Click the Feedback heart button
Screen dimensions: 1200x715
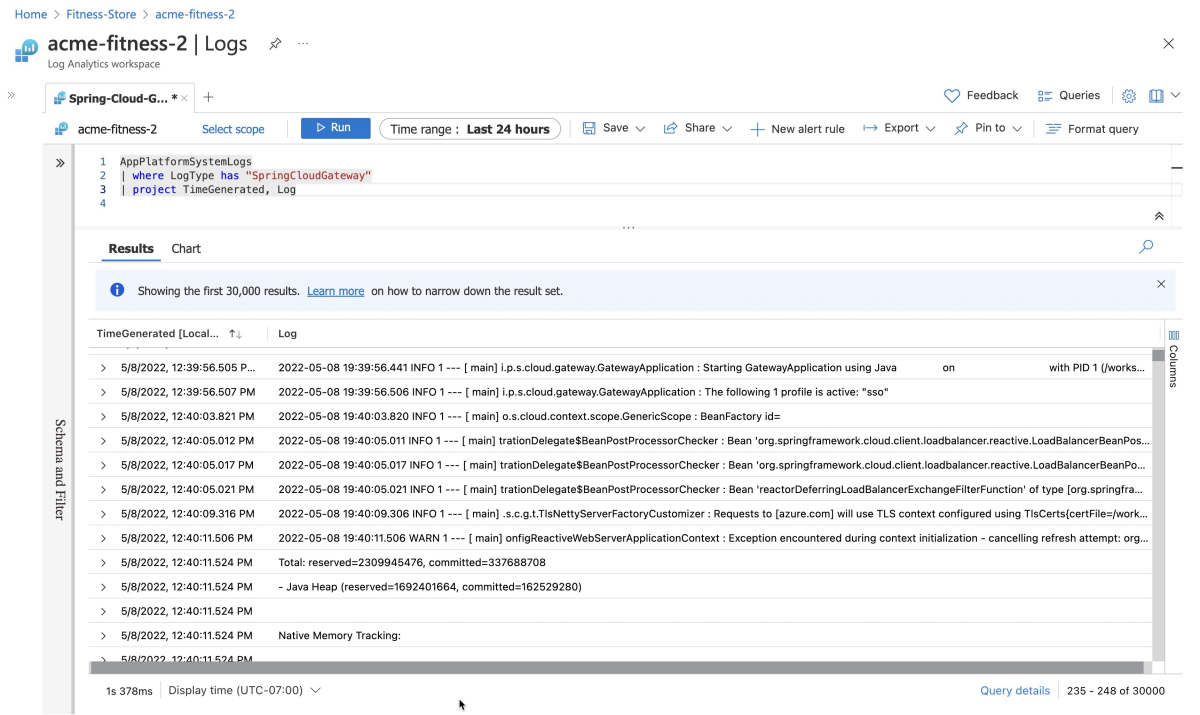tap(981, 96)
